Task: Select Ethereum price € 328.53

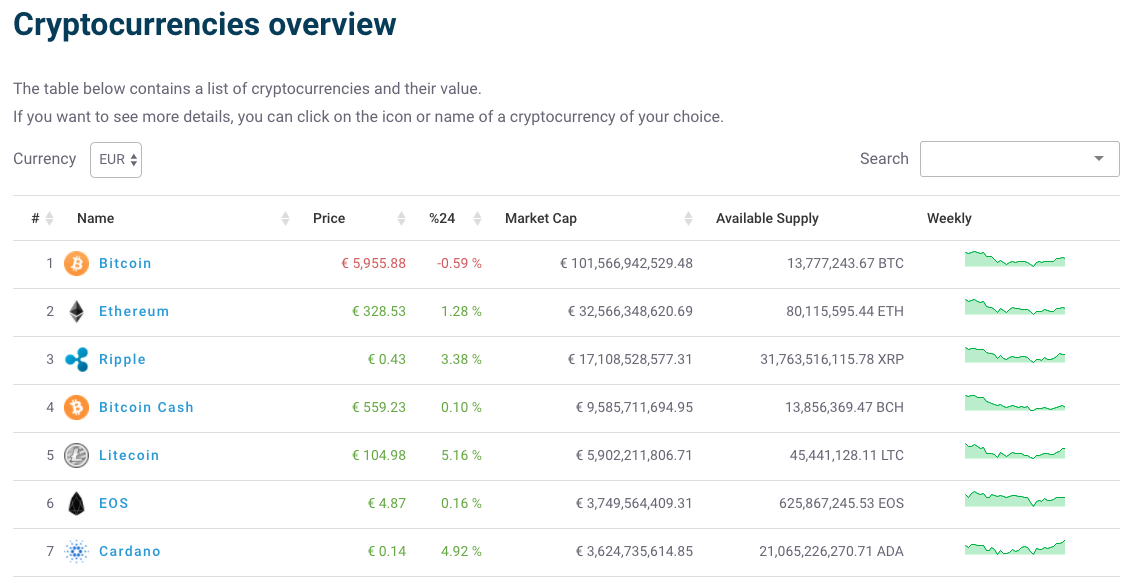Action: [379, 311]
